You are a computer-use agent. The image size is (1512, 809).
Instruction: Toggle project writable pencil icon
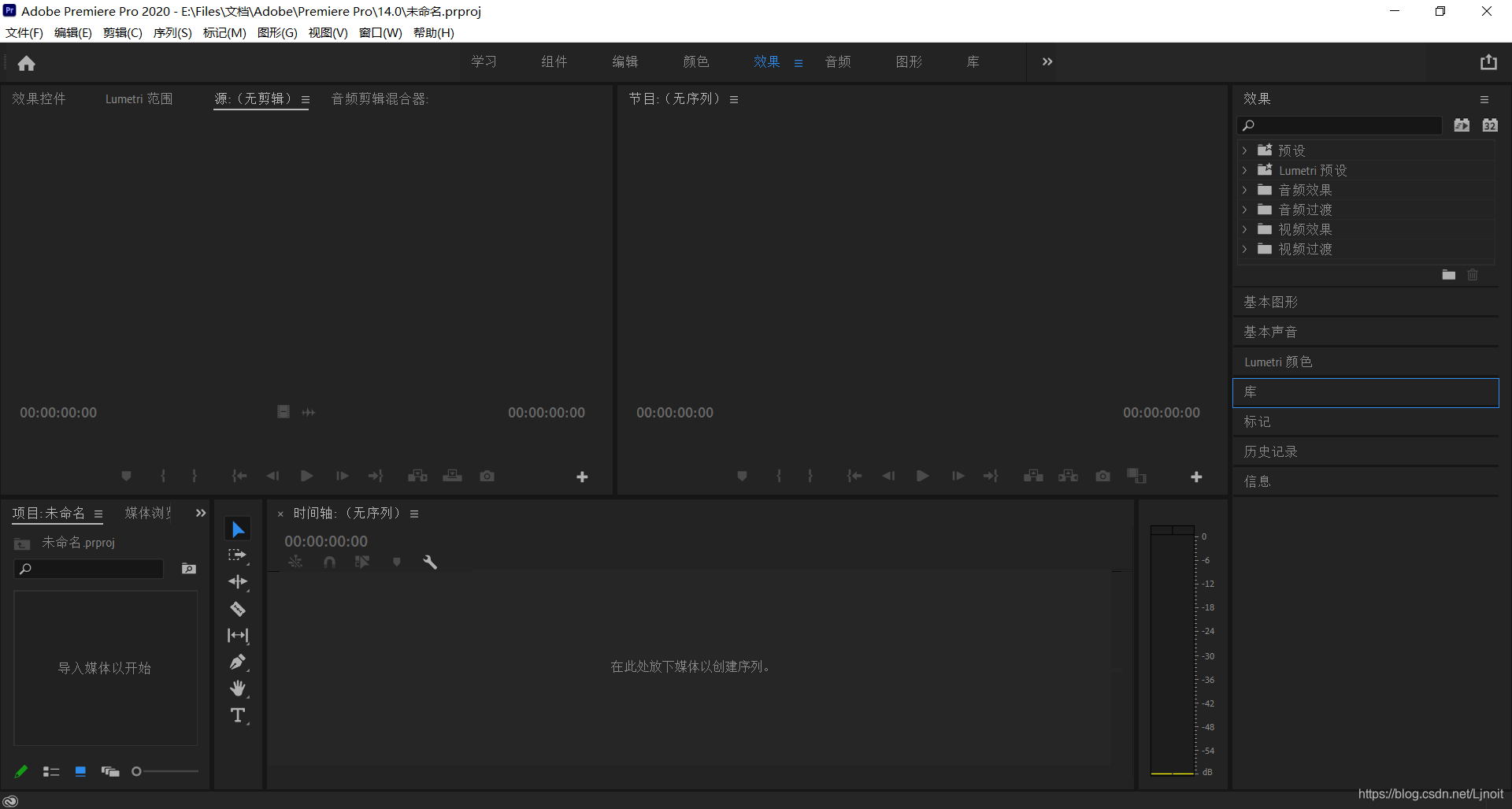(x=22, y=771)
